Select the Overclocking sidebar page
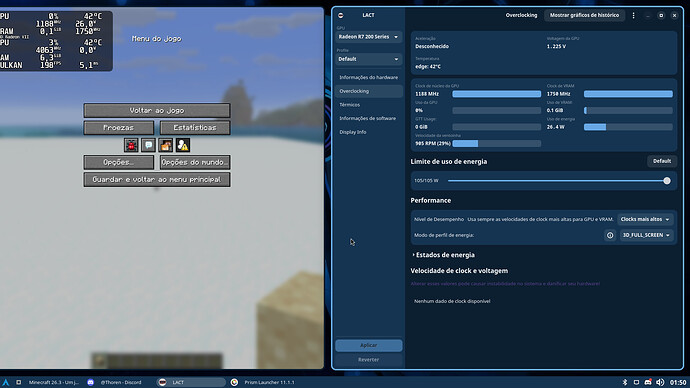690x388 pixels. (368, 91)
